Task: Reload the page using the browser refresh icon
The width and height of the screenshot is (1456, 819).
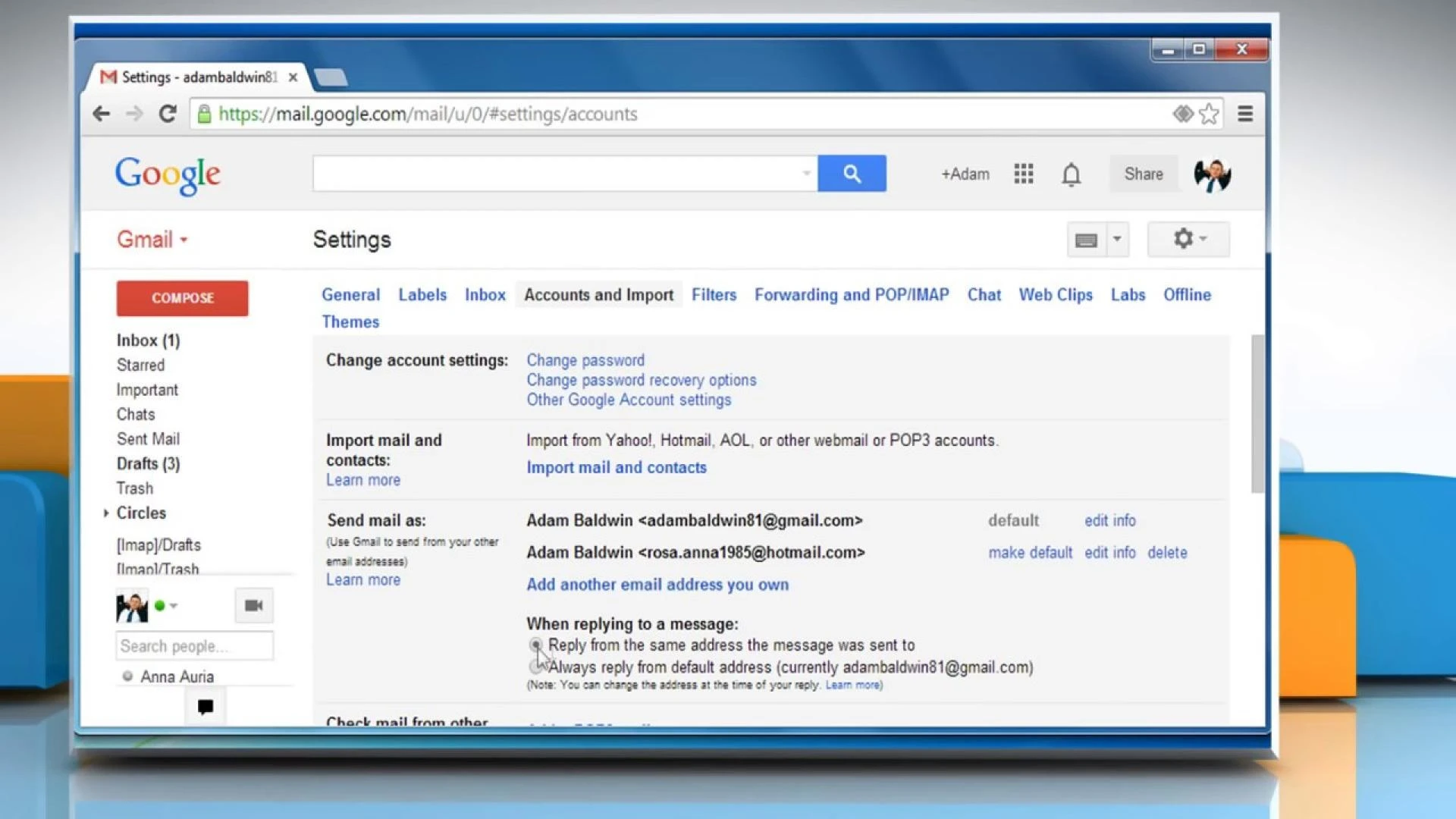Action: pyautogui.click(x=168, y=113)
